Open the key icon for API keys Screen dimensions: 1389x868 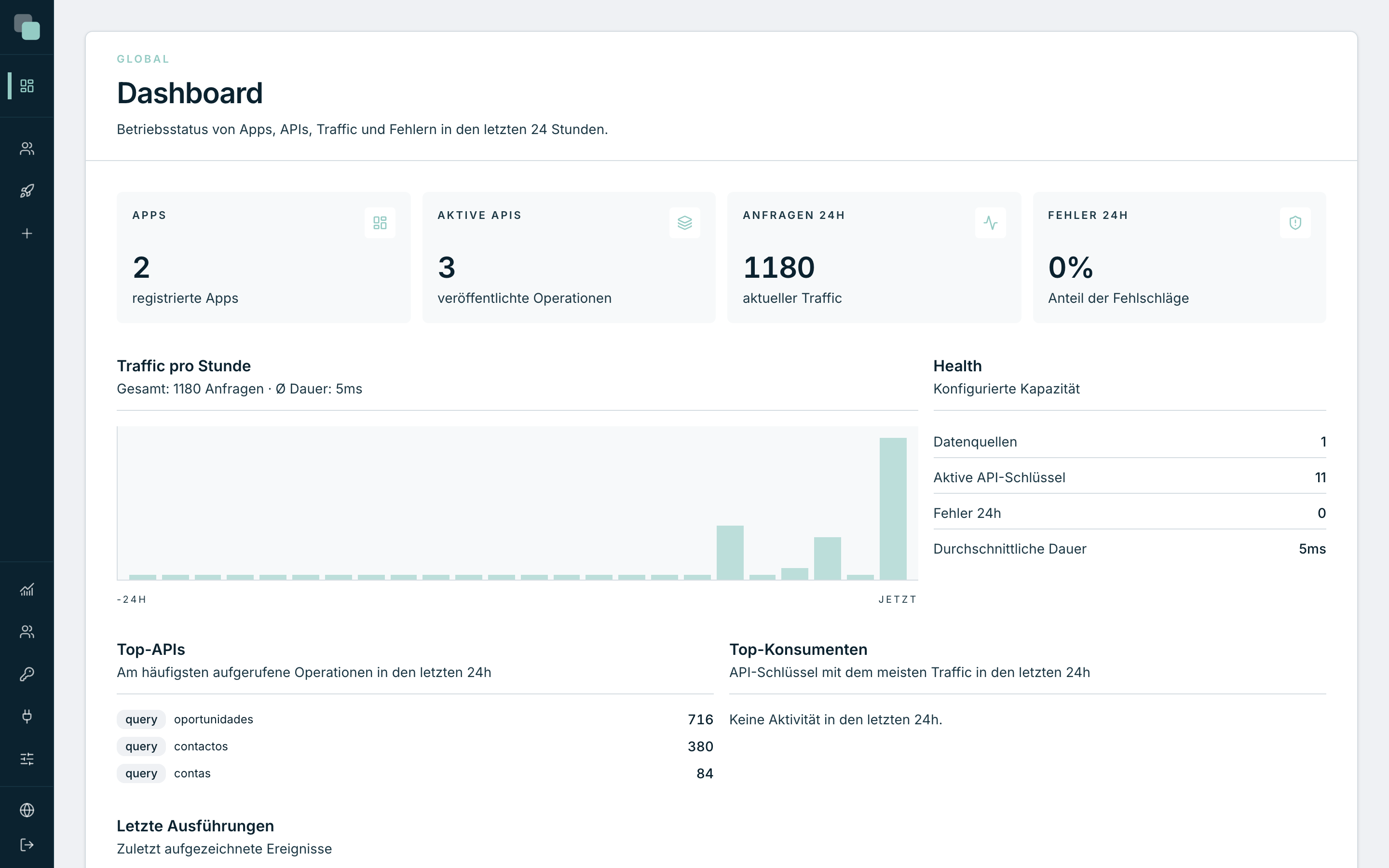click(27, 674)
